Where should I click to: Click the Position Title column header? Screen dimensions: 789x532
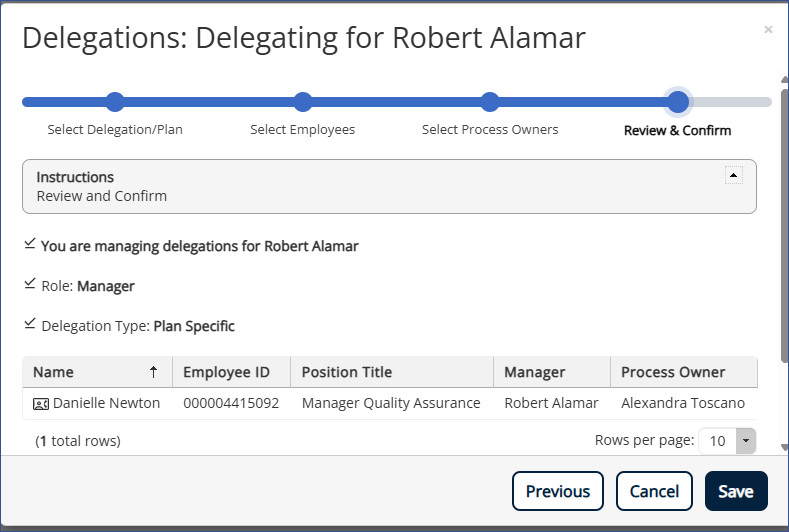pyautogui.click(x=392, y=372)
